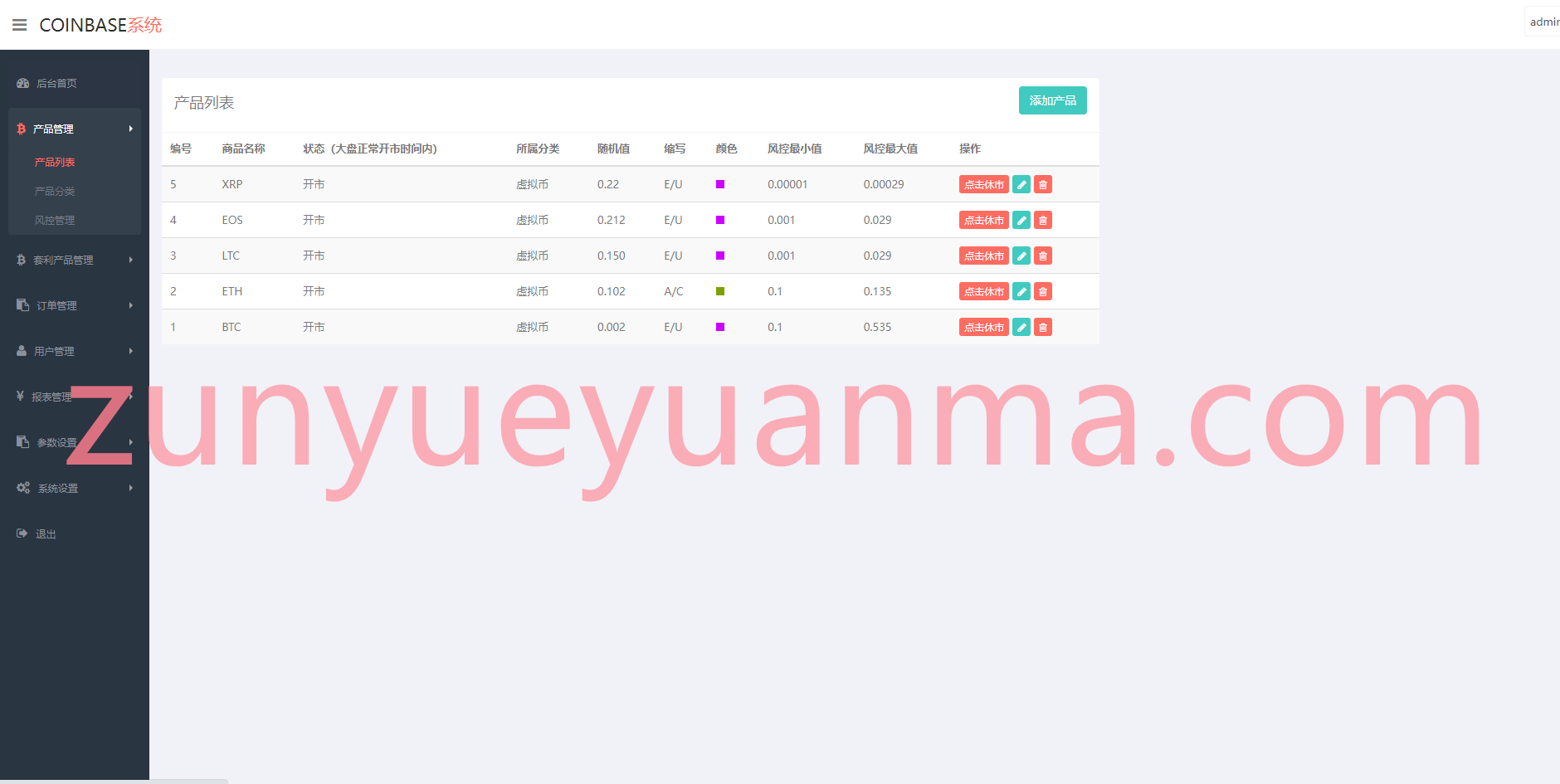This screenshot has width=1560, height=784.
Task: Toggle BTC market closed via 点击休市
Action: tap(984, 327)
